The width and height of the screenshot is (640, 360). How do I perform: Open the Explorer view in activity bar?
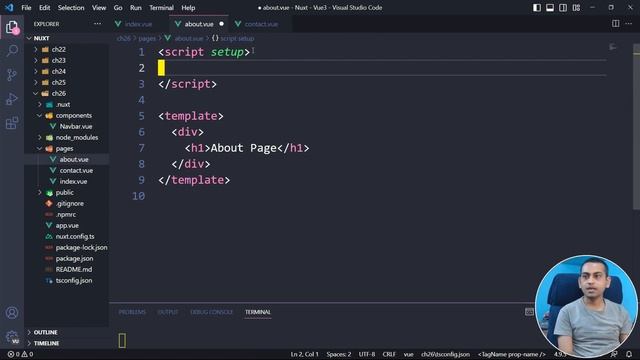(x=12, y=28)
